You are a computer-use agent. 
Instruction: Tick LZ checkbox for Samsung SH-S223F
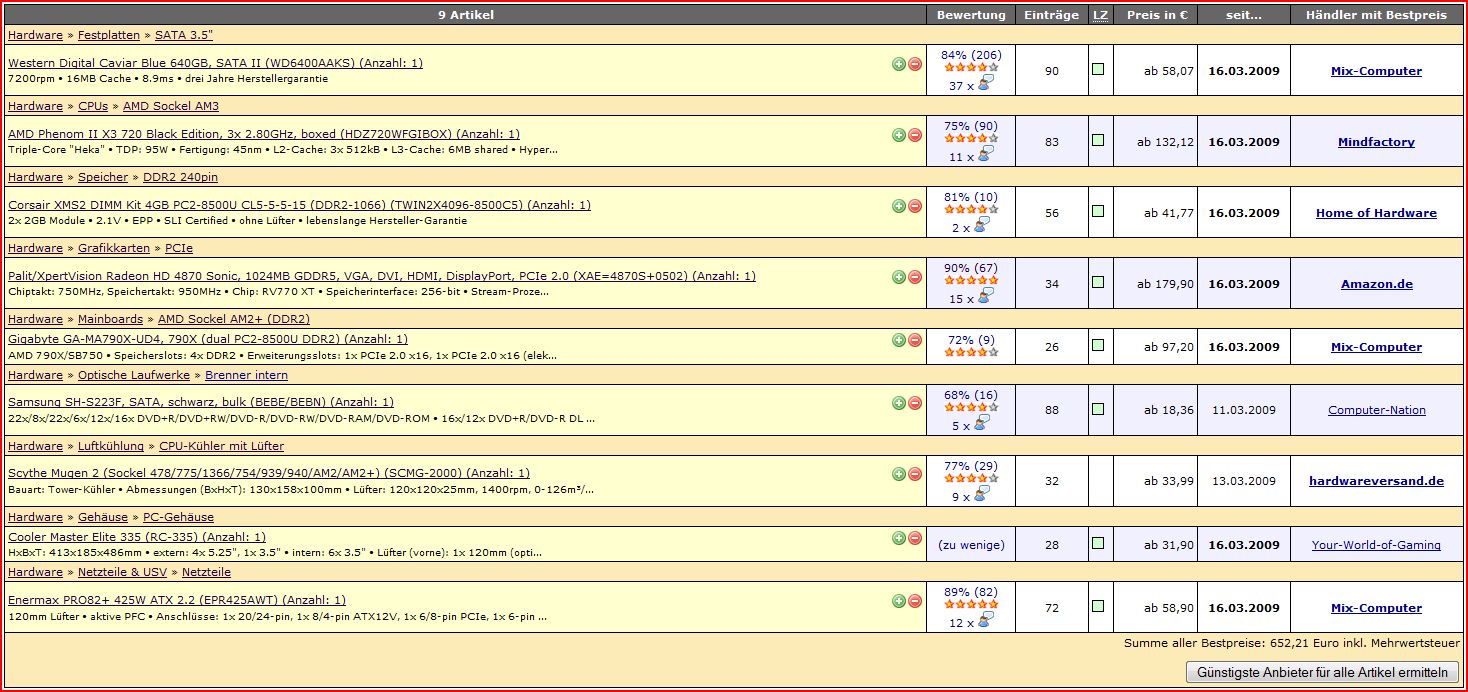[1098, 409]
